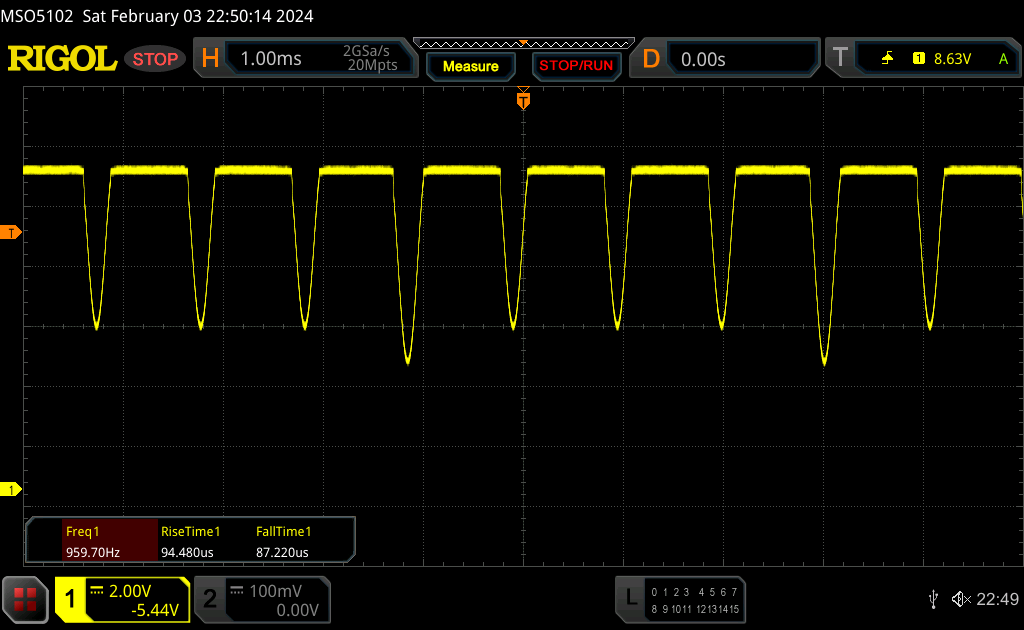Select the RiseTime1 measurement item
The width and height of the screenshot is (1024, 630).
[x=190, y=541]
